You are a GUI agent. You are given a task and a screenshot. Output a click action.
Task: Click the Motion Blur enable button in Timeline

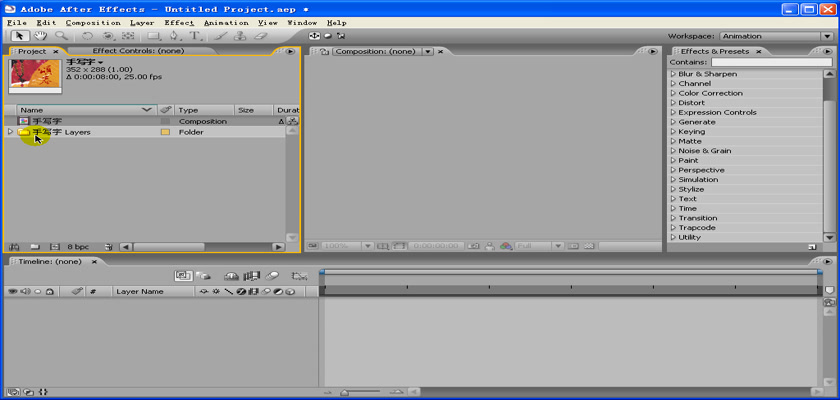pyautogui.click(x=273, y=276)
